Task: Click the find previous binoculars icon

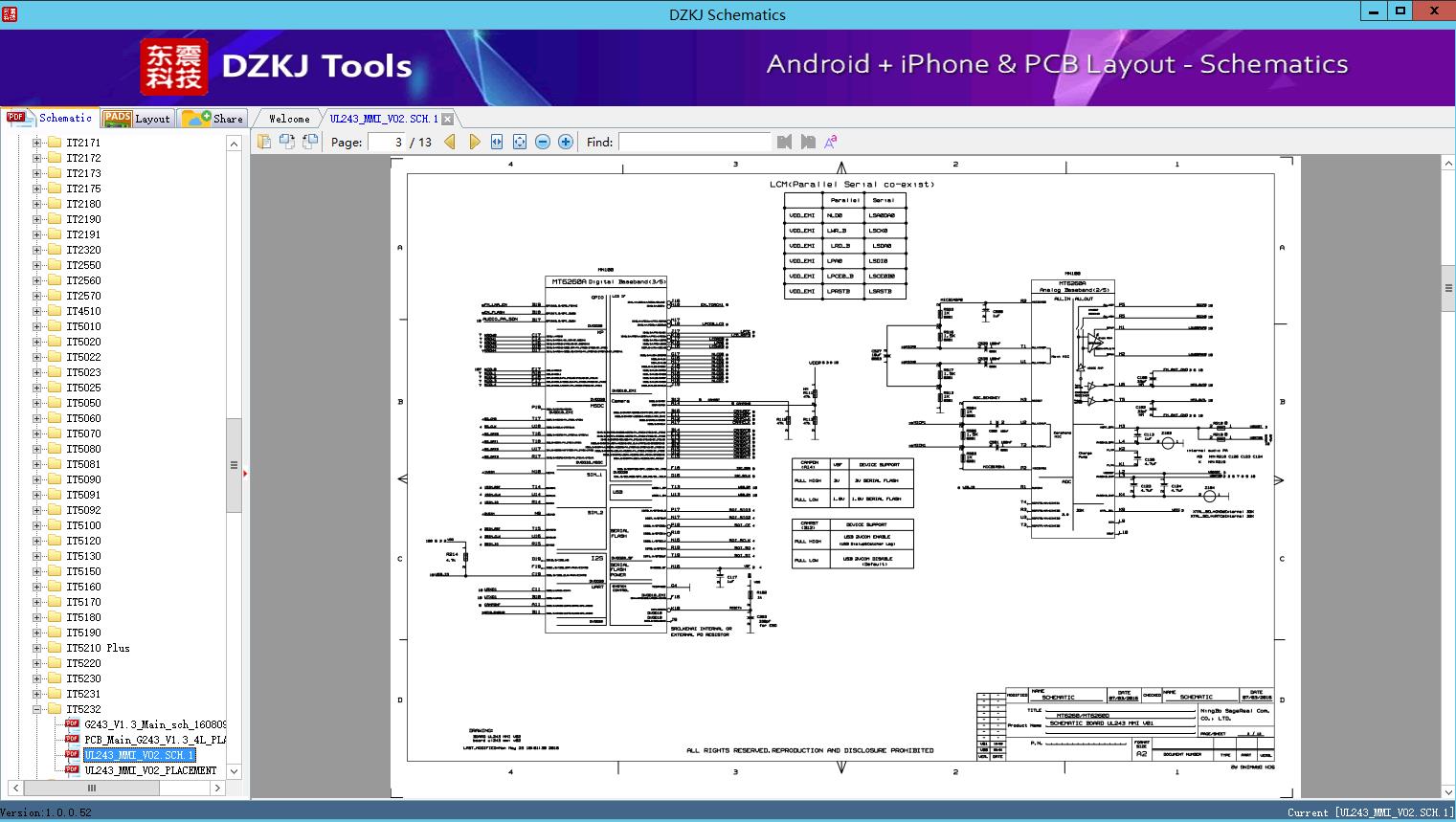Action: pos(785,142)
